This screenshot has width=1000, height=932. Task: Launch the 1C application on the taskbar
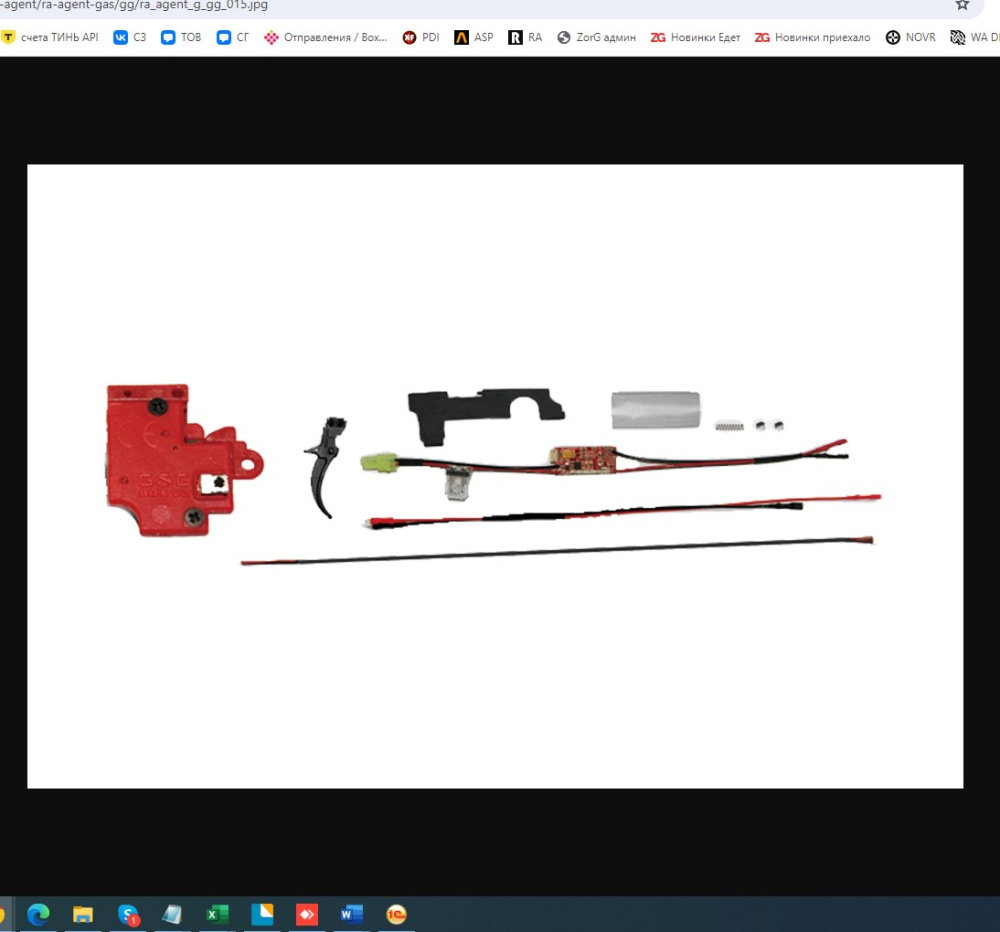coord(396,914)
